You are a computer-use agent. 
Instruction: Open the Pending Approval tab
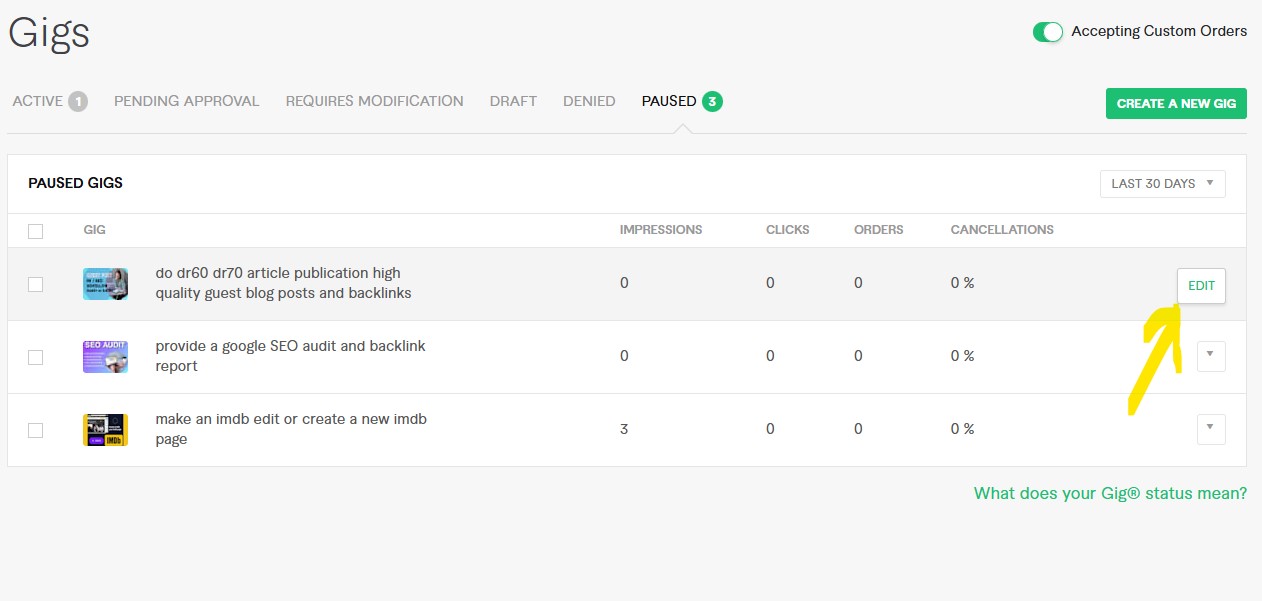tap(186, 101)
